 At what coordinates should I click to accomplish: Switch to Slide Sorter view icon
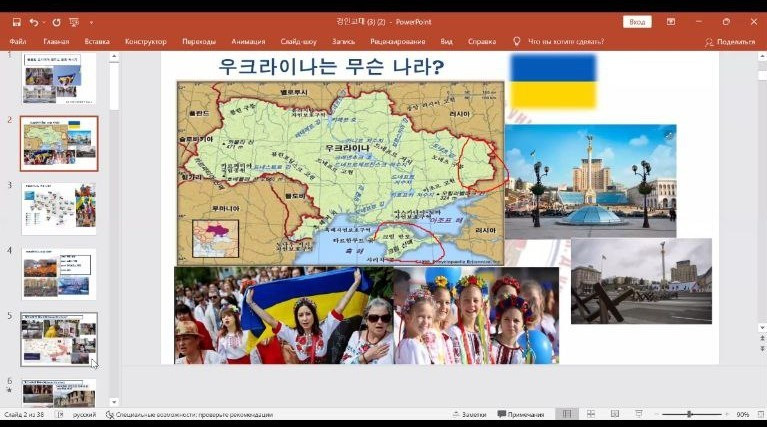click(589, 414)
